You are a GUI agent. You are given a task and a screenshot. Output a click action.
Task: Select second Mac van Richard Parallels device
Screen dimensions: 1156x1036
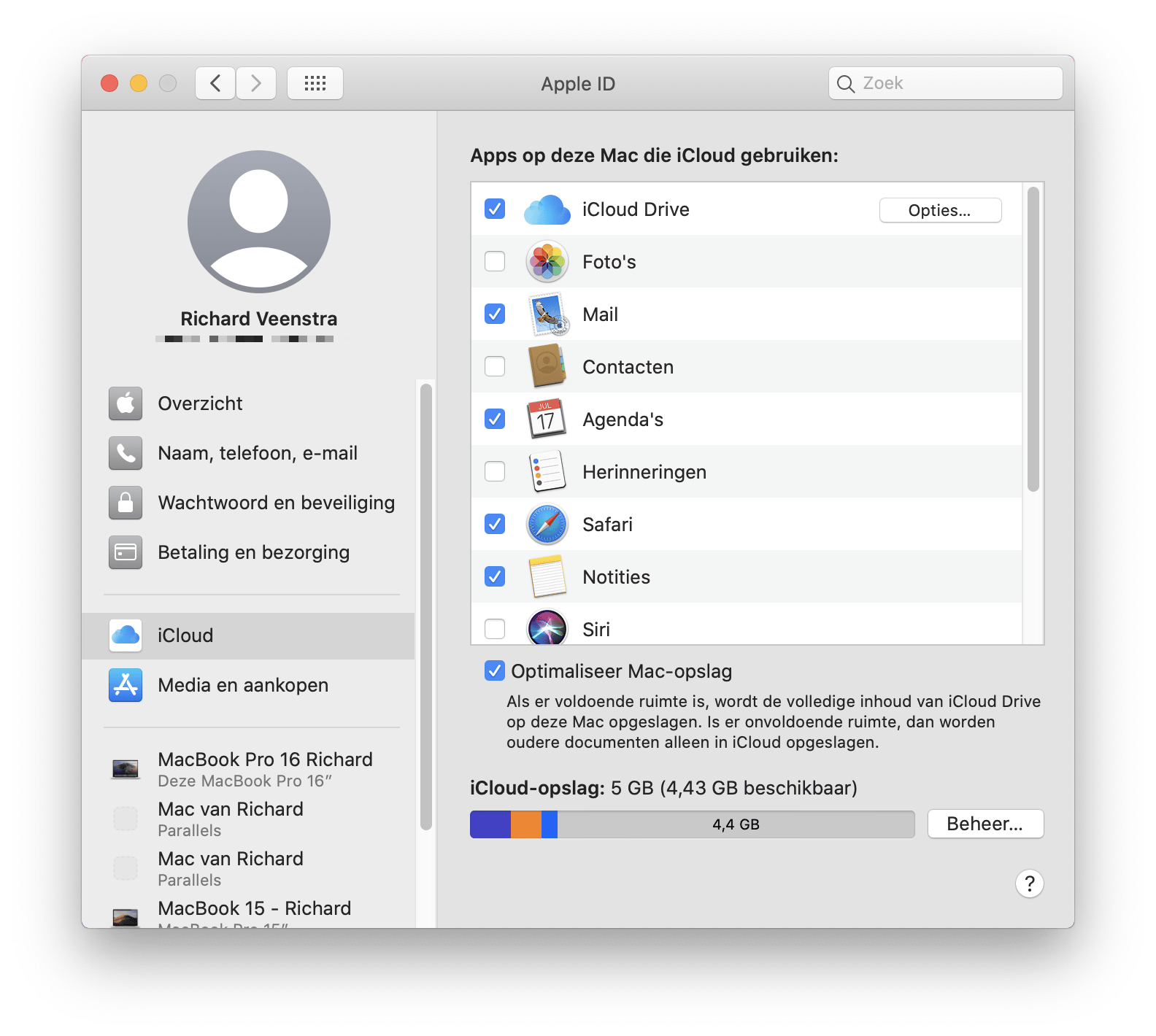248,868
